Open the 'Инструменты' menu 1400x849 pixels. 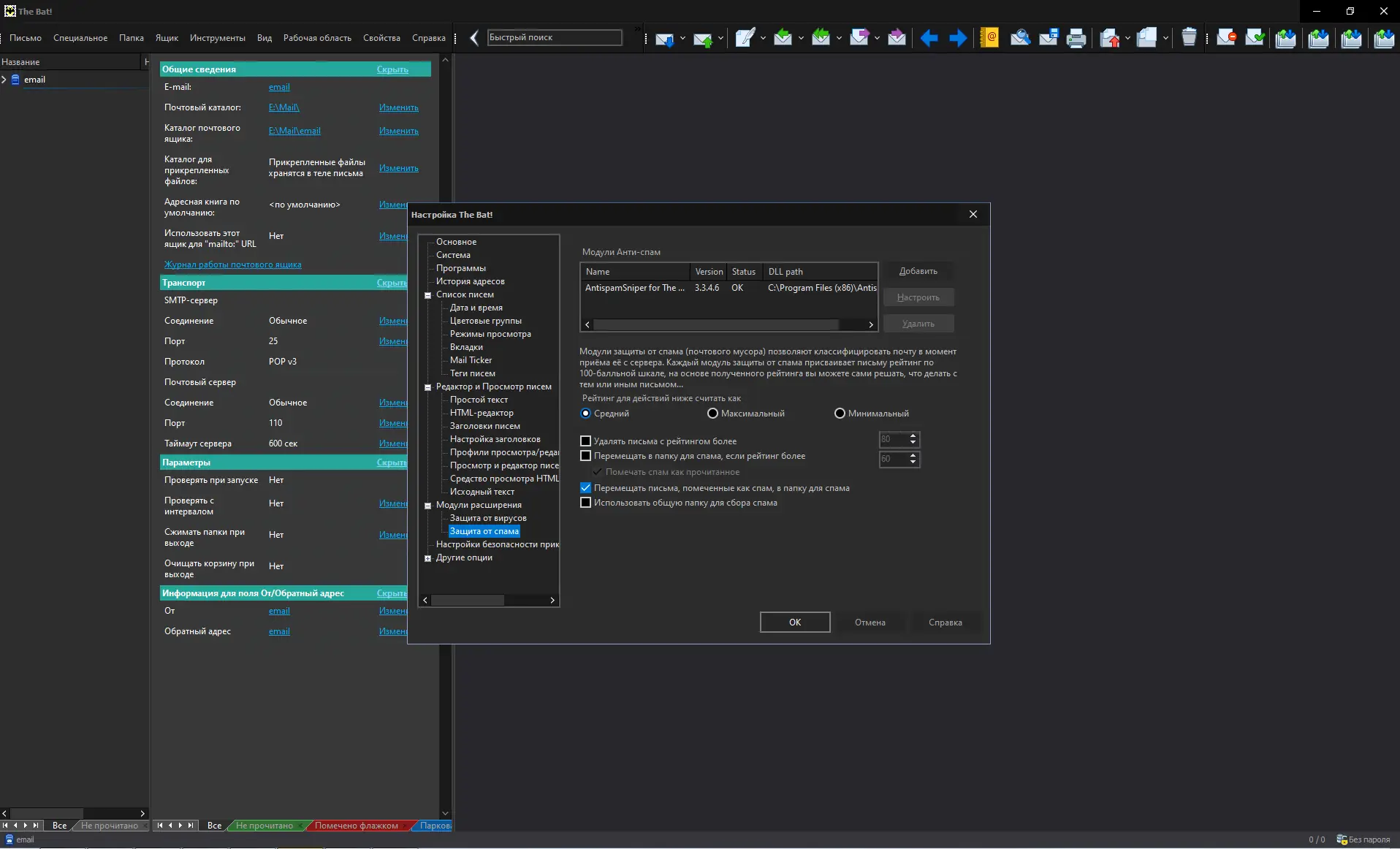point(217,38)
